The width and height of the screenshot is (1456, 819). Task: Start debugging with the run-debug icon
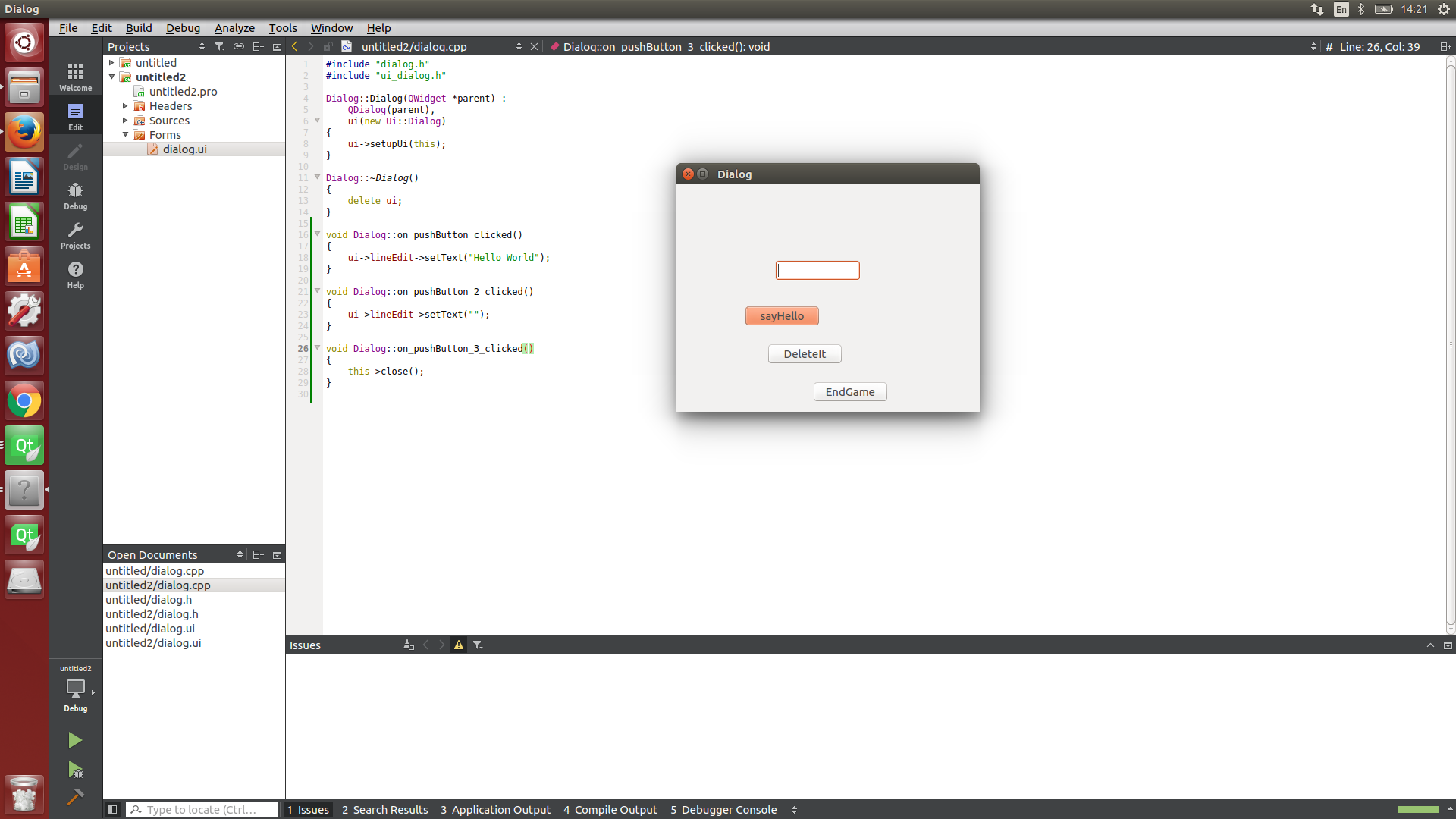pyautogui.click(x=75, y=770)
